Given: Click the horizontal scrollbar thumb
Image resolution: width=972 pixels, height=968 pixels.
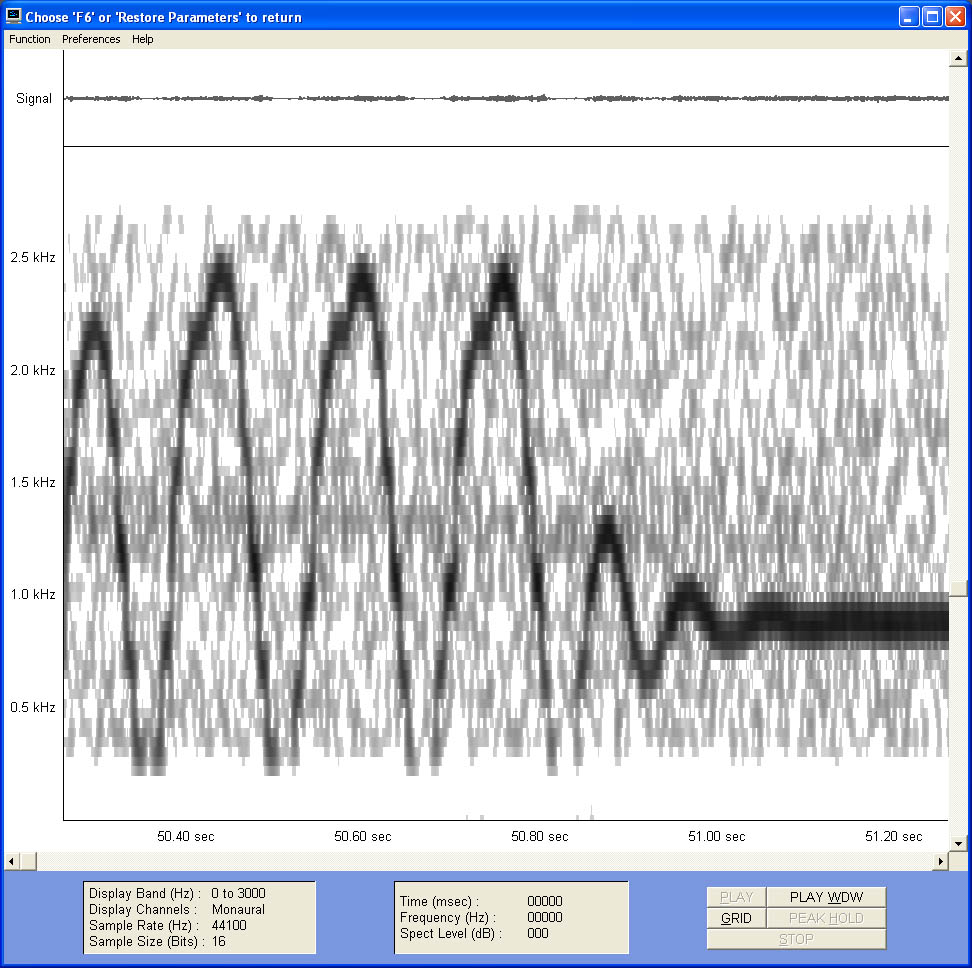Looking at the screenshot, I should [28, 861].
